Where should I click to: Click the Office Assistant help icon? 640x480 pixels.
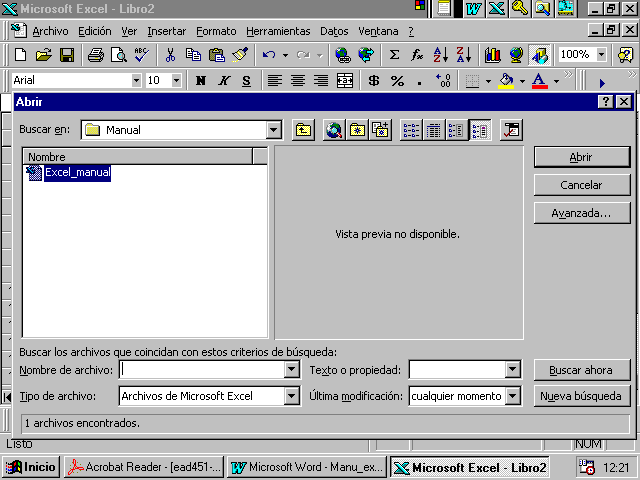pyautogui.click(x=626, y=54)
